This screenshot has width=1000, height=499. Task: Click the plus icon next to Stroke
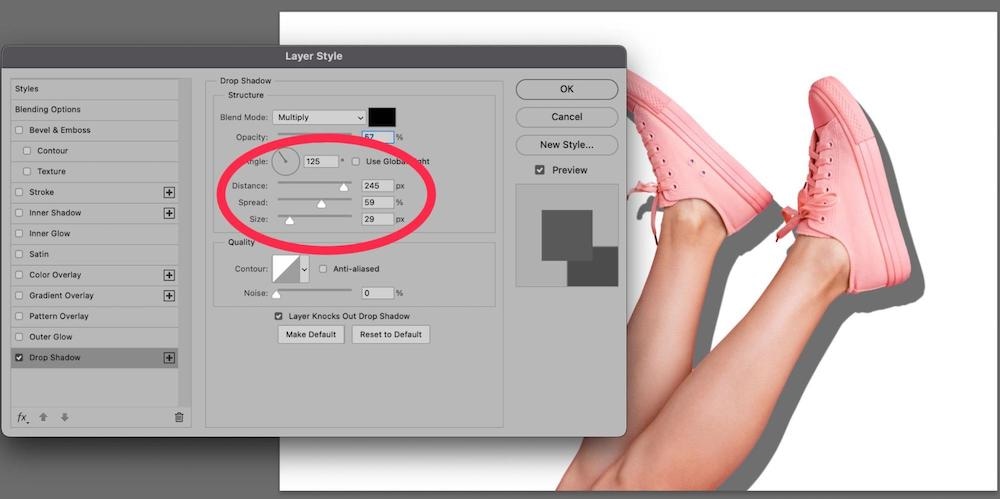pyautogui.click(x=169, y=192)
